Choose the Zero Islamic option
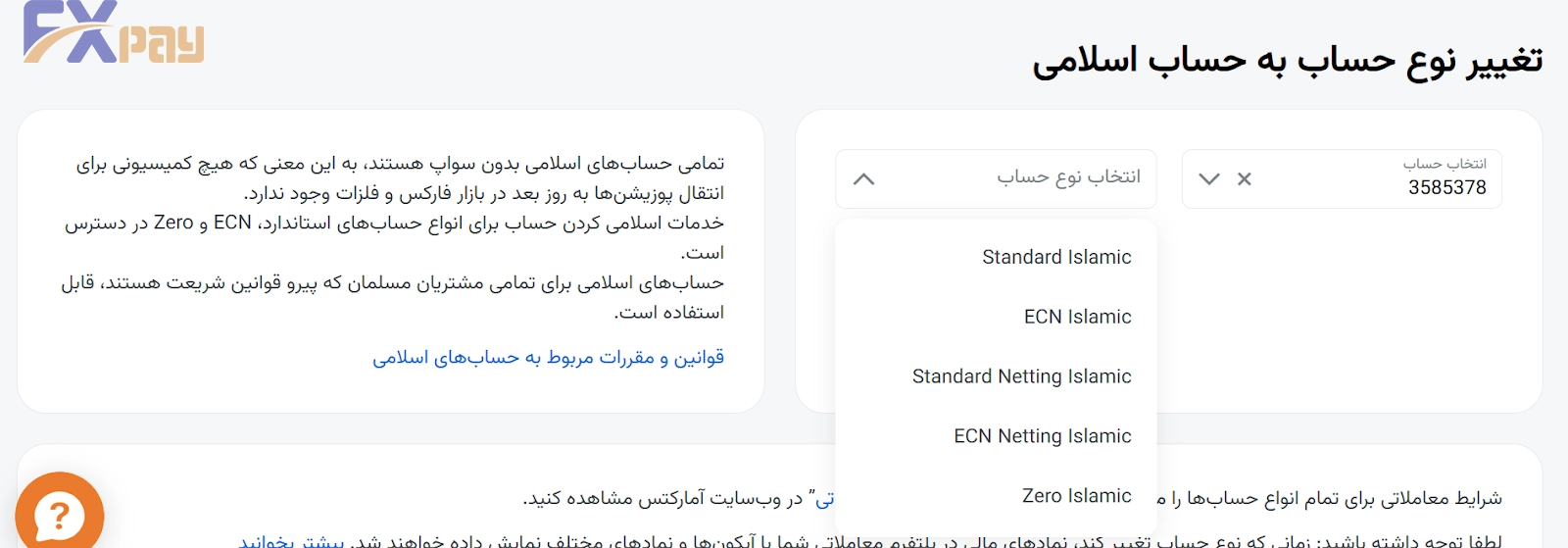The width and height of the screenshot is (1568, 548). (1076, 496)
